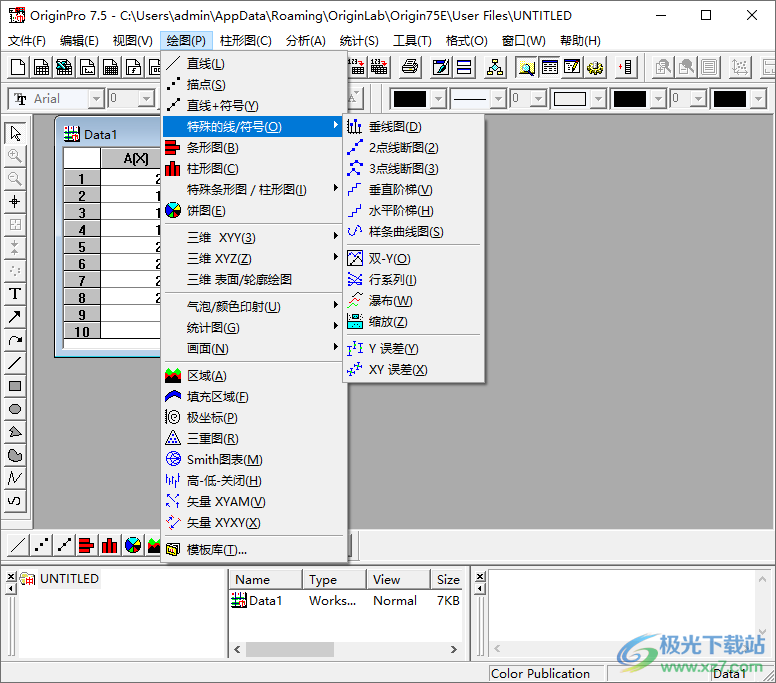Click the Print toolbar icon
Screen dimensions: 776x683
pos(409,67)
